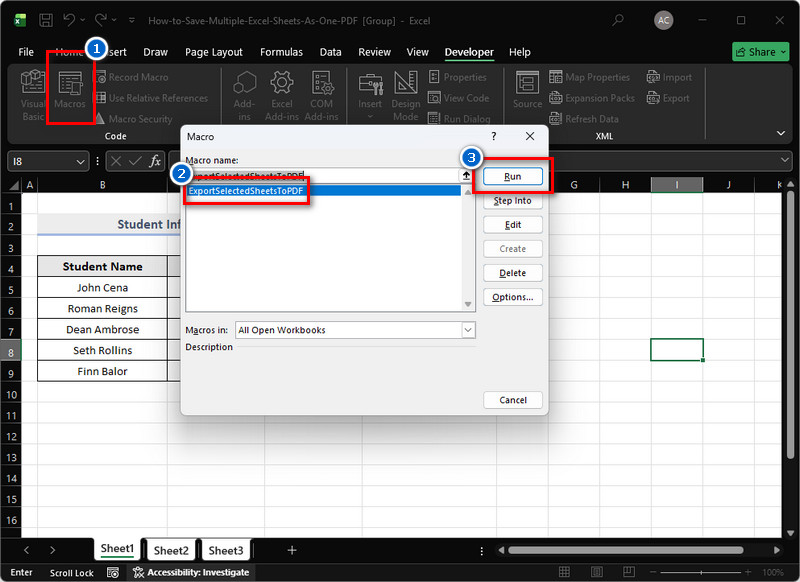Switch to Normal view in status bar
Image resolution: width=800 pixels, height=582 pixels.
click(564, 572)
